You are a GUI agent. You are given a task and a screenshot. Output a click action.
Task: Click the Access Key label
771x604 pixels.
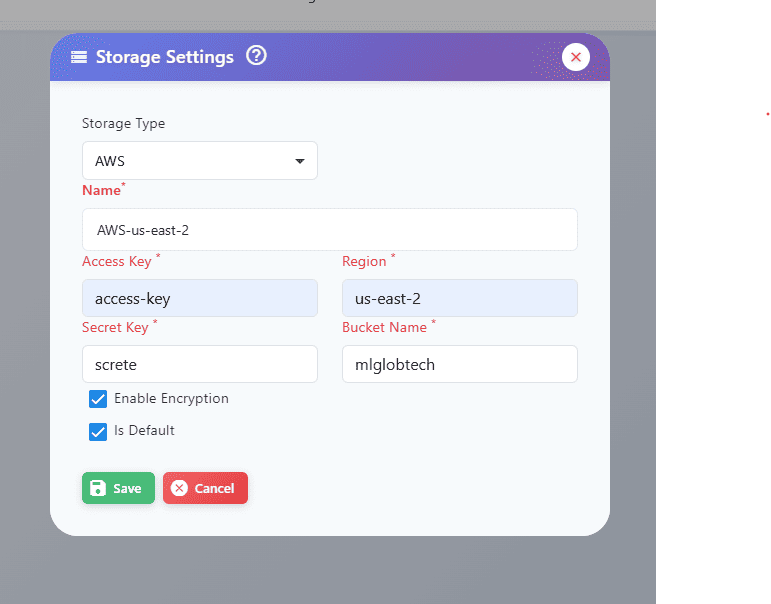(117, 262)
